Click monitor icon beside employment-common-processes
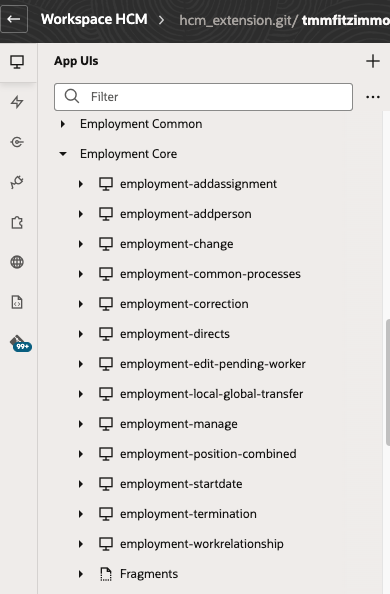390x594 pixels. pos(106,274)
